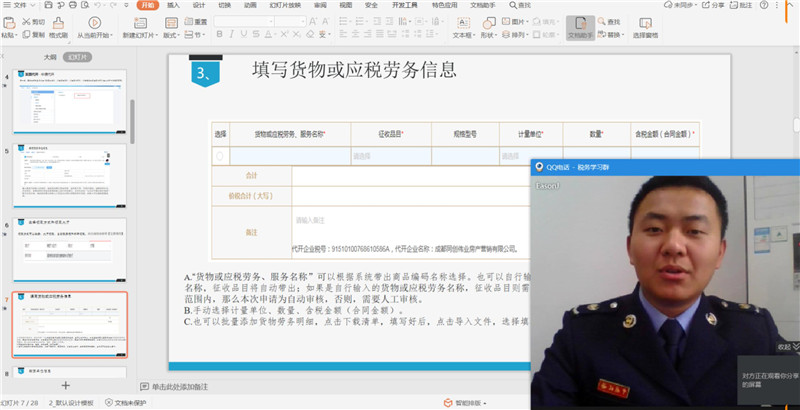Screen dimensions: 800x410
Task: Click the Paste clipboard icon
Action: [9, 22]
